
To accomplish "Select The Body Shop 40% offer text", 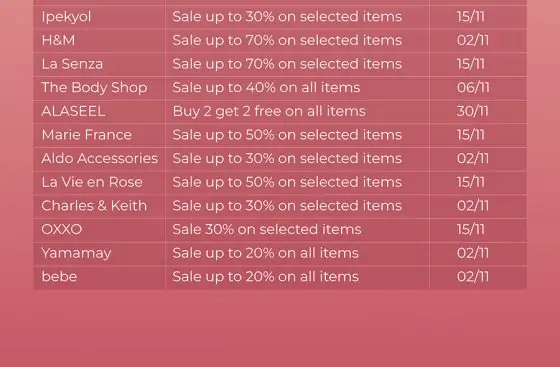I will [266, 88].
